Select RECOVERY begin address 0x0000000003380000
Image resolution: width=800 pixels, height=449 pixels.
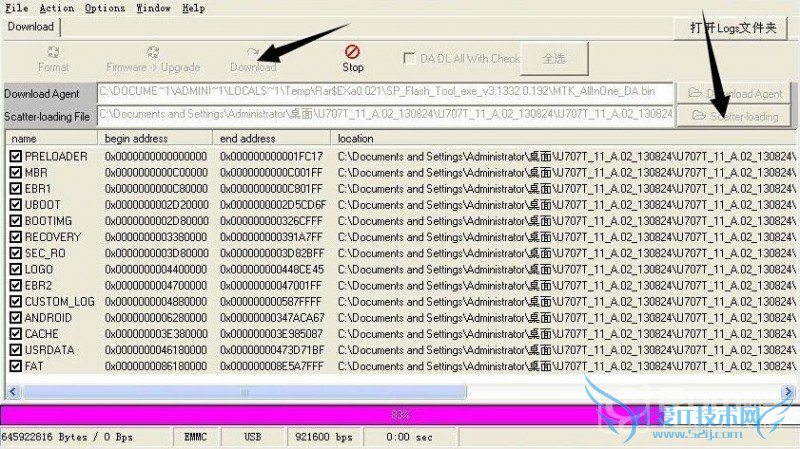tap(156, 237)
